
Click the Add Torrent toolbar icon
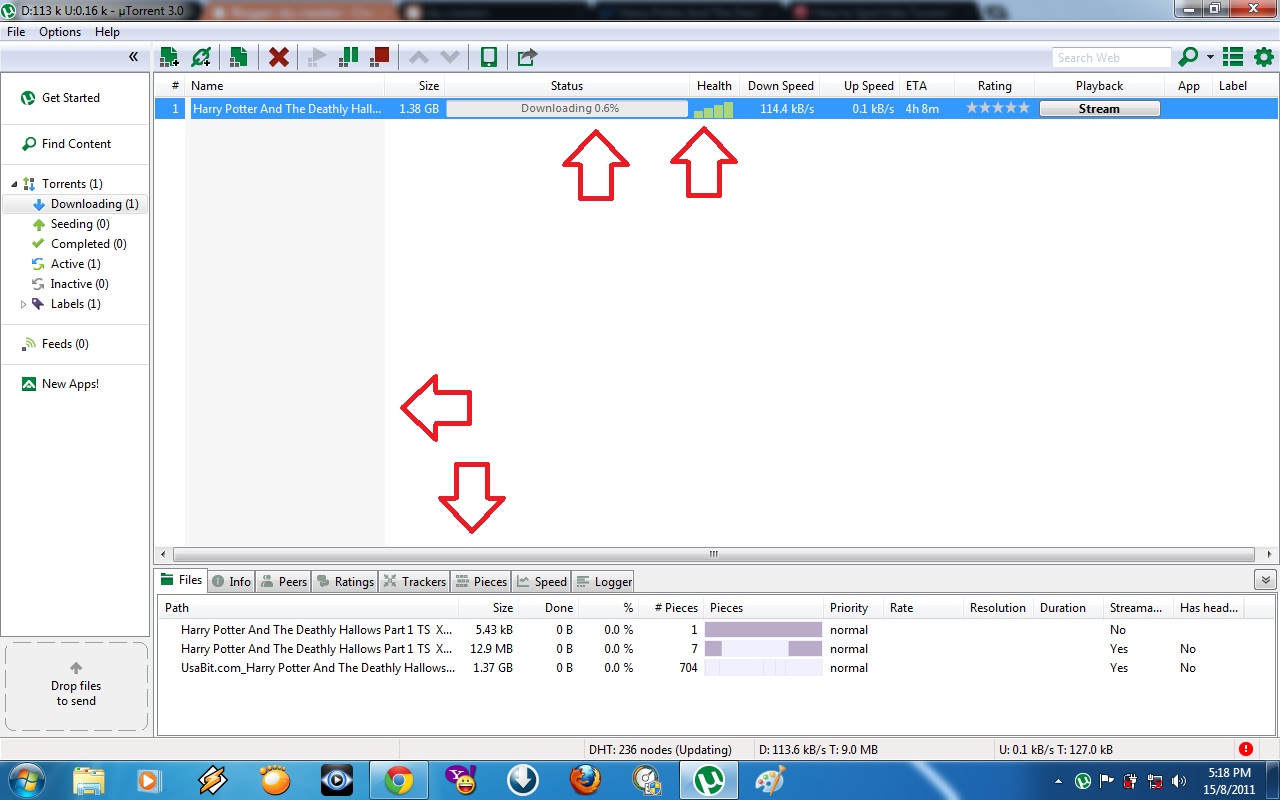[169, 57]
